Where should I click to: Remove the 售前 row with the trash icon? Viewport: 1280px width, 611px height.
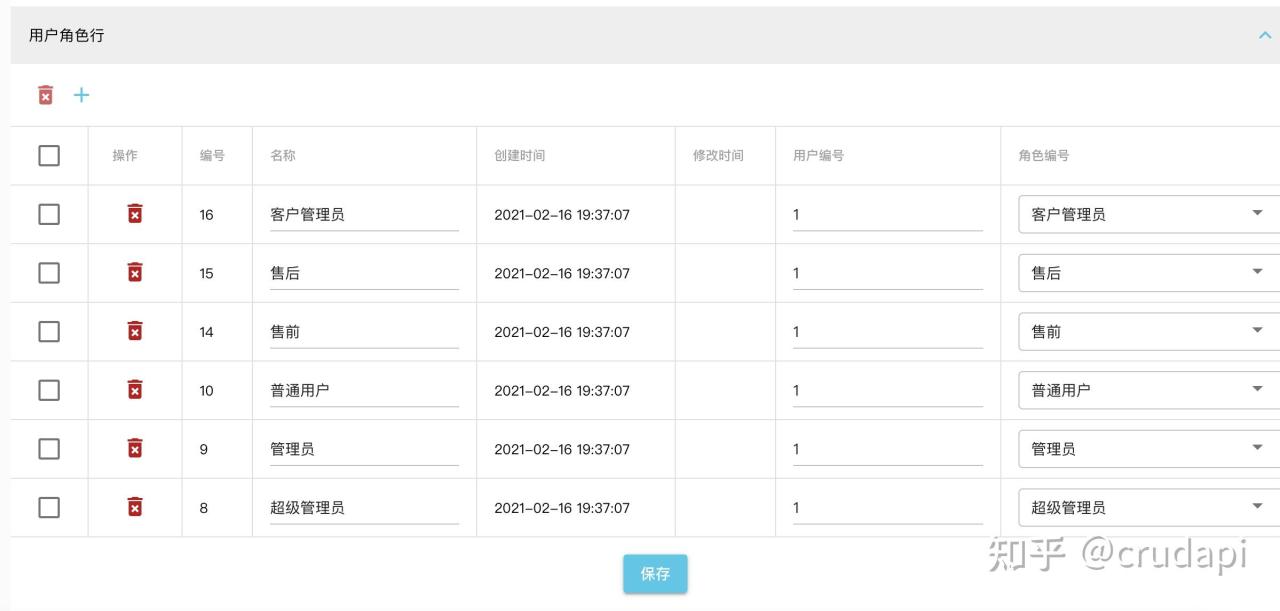[135, 331]
